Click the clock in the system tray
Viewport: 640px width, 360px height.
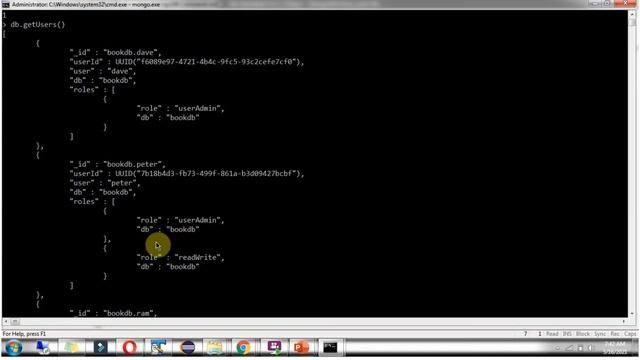click(614, 348)
